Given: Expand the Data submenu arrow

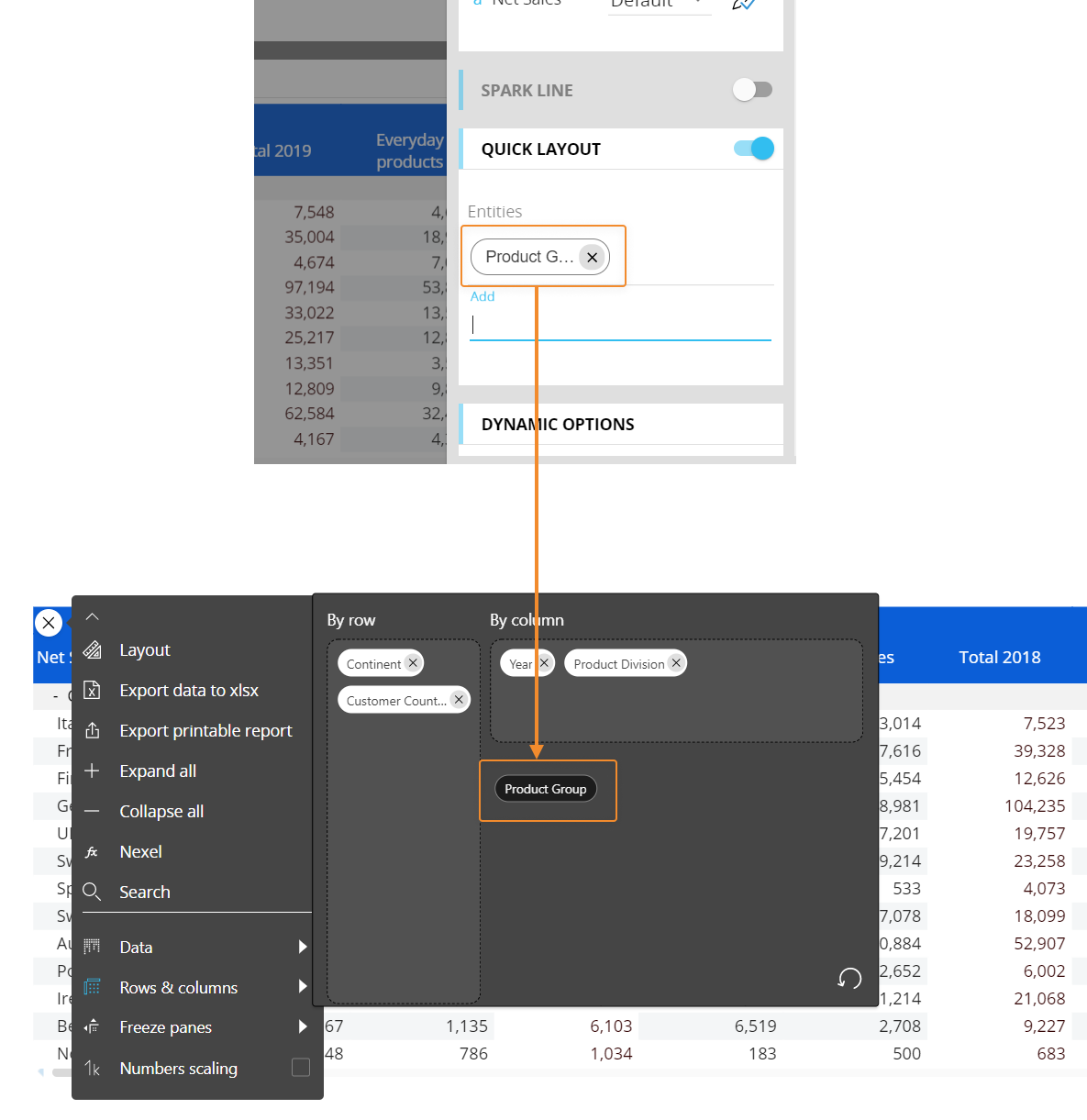Looking at the screenshot, I should pos(303,948).
